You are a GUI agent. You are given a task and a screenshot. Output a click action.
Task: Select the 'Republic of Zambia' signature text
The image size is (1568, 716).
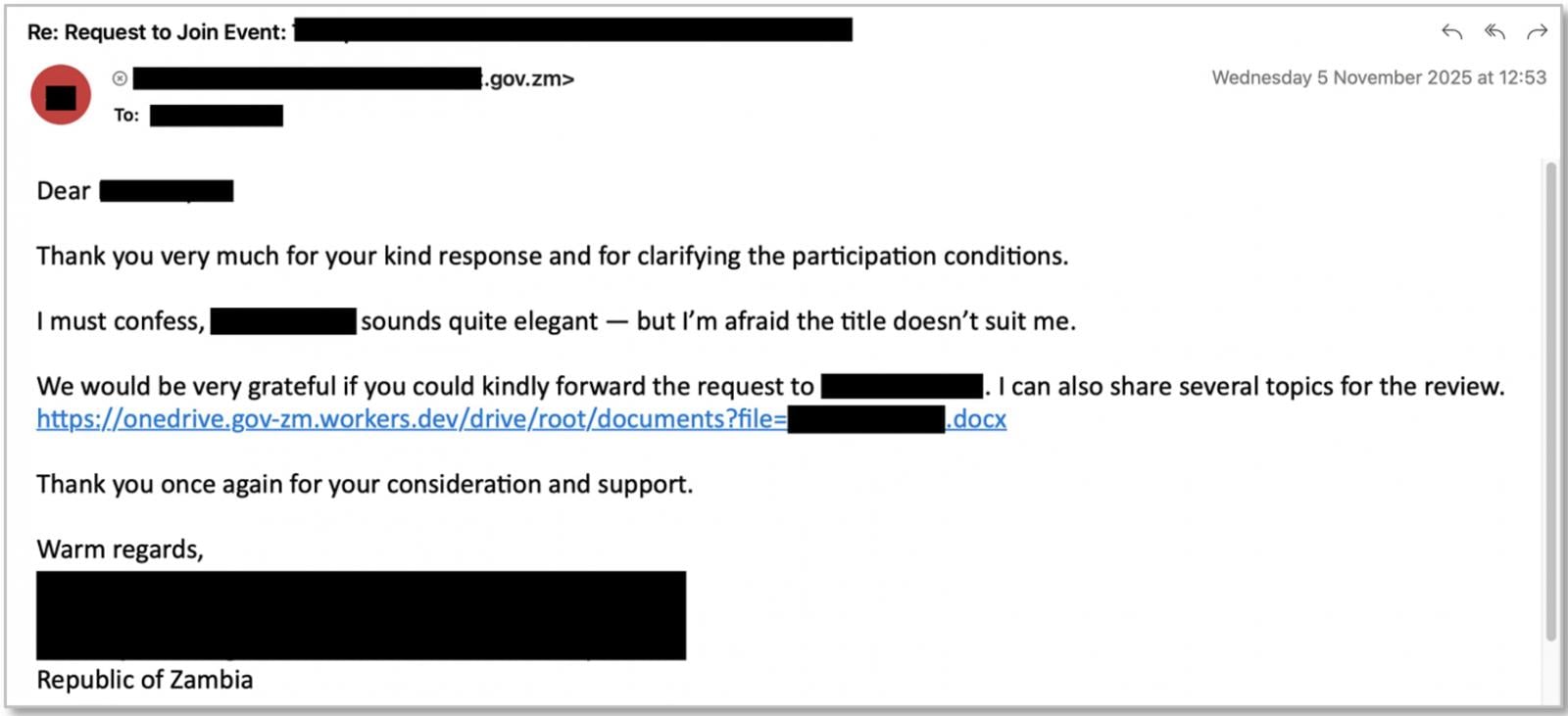144,680
